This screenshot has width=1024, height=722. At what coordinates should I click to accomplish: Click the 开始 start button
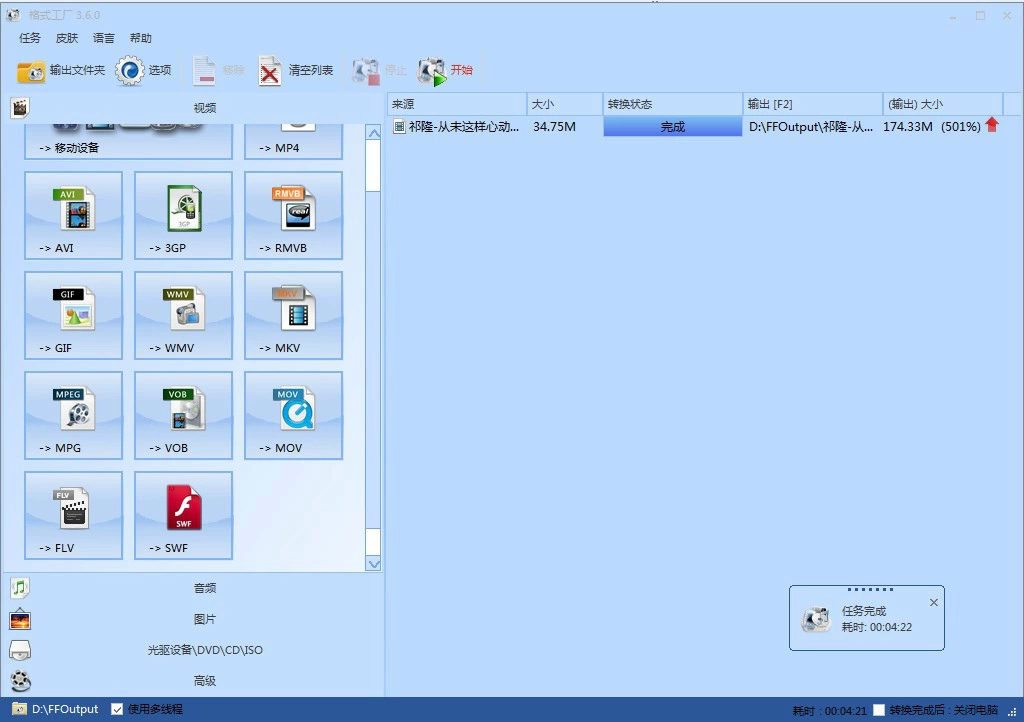pos(446,71)
